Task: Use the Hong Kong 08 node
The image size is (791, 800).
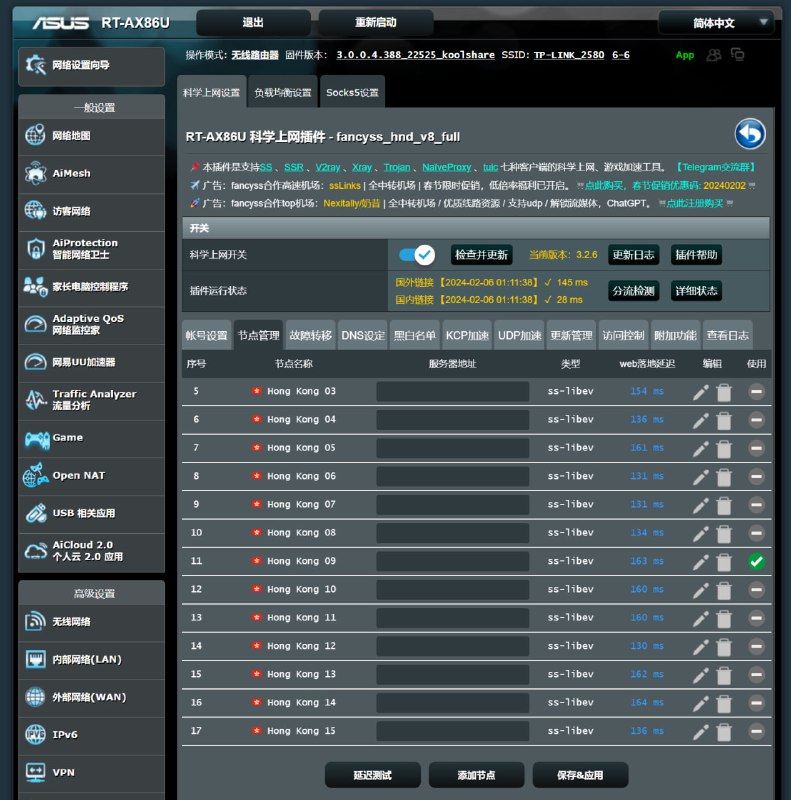Action: point(756,533)
